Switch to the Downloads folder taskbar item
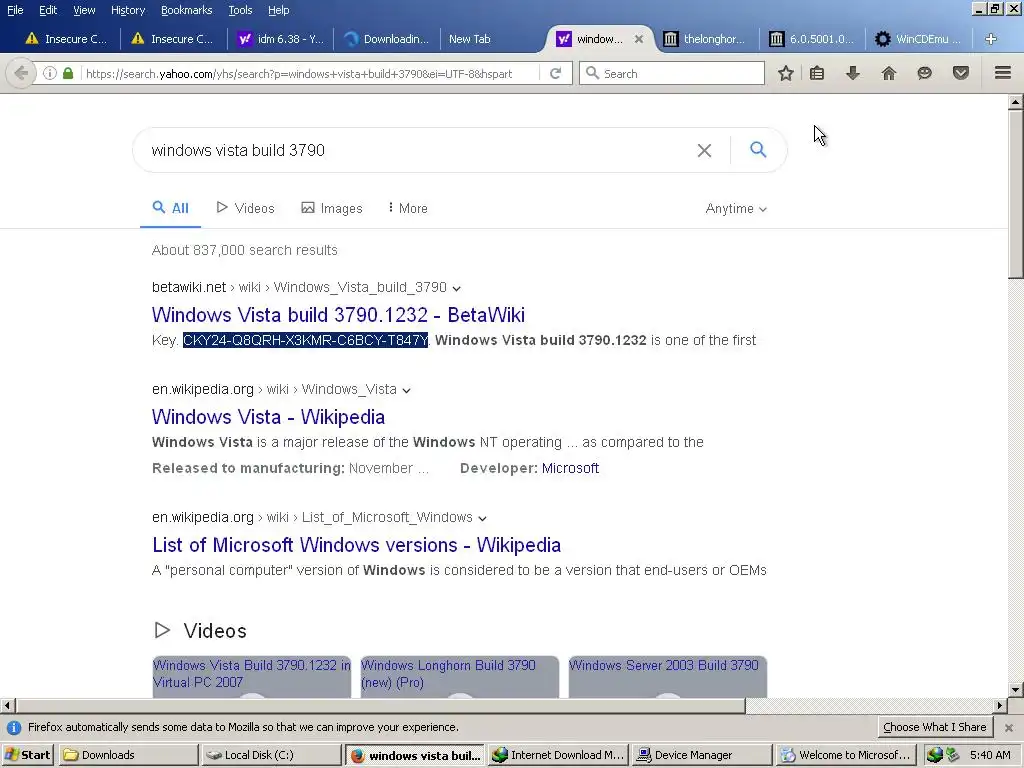 128,755
